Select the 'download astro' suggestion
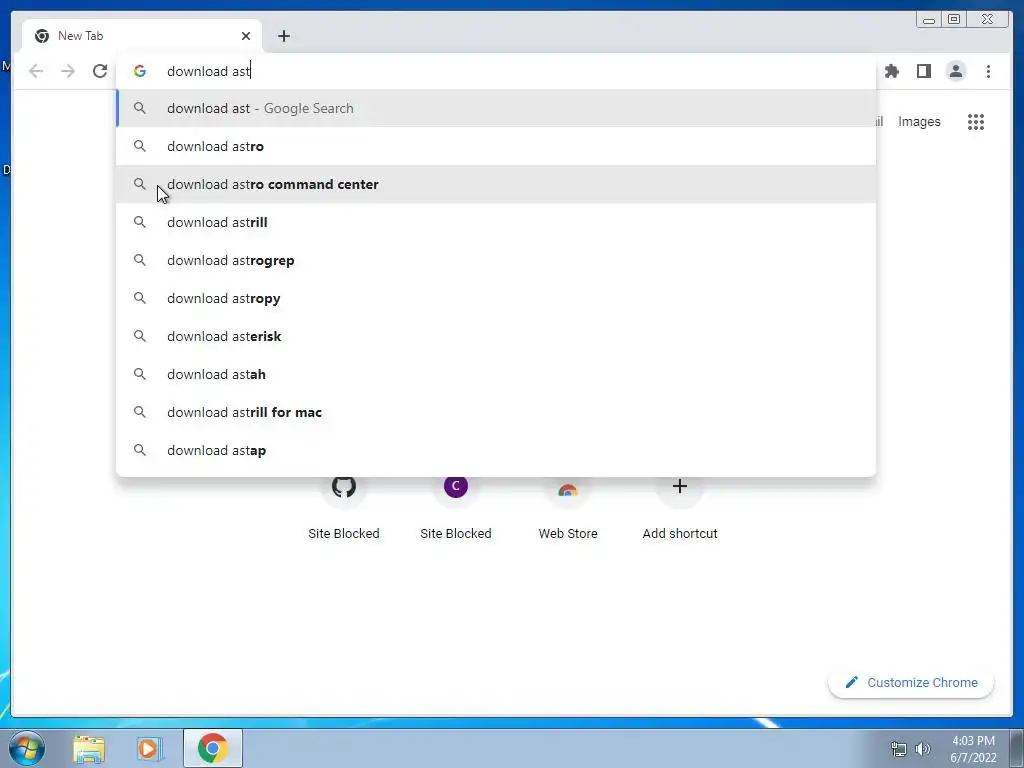This screenshot has width=1024, height=768. (x=496, y=146)
